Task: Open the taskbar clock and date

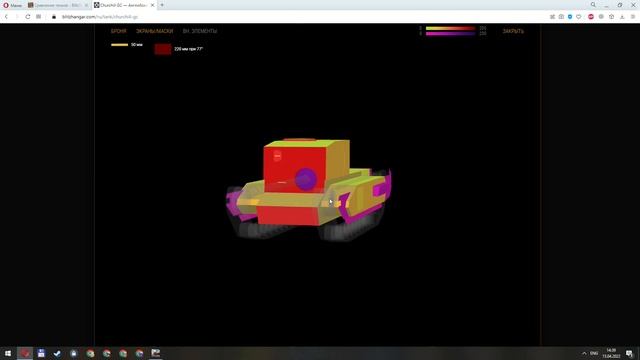Action: (611, 353)
